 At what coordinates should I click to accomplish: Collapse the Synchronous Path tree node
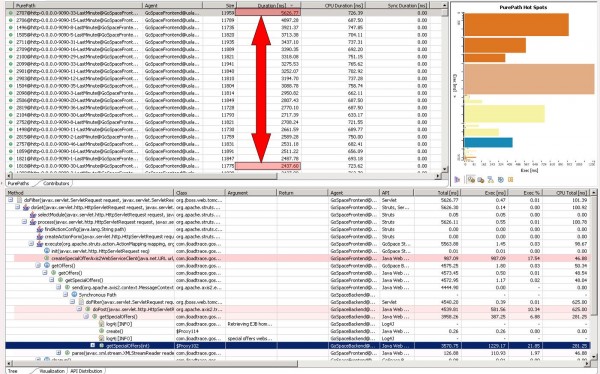click(x=65, y=295)
